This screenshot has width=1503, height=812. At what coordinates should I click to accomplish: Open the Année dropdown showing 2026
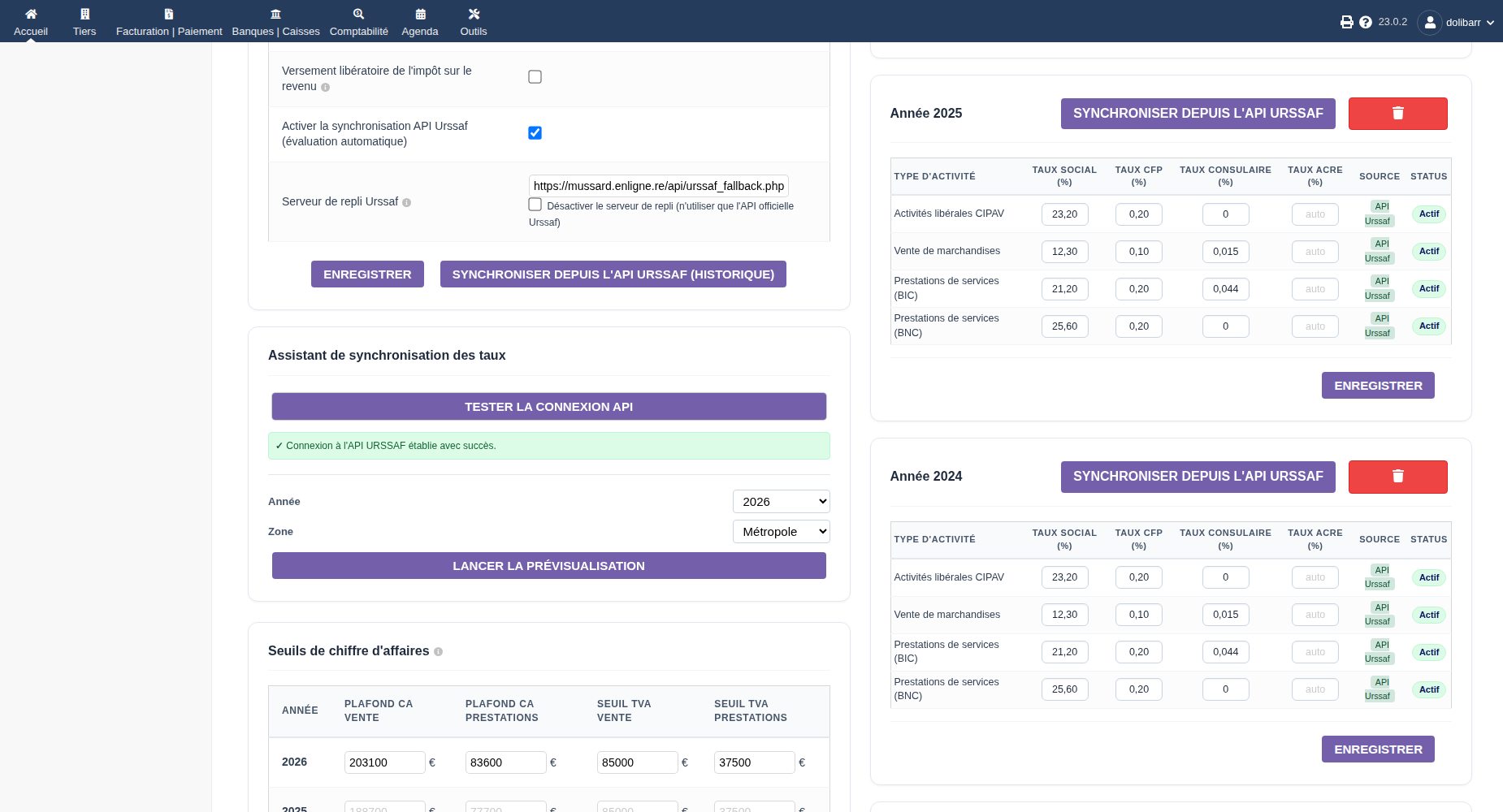coord(781,502)
